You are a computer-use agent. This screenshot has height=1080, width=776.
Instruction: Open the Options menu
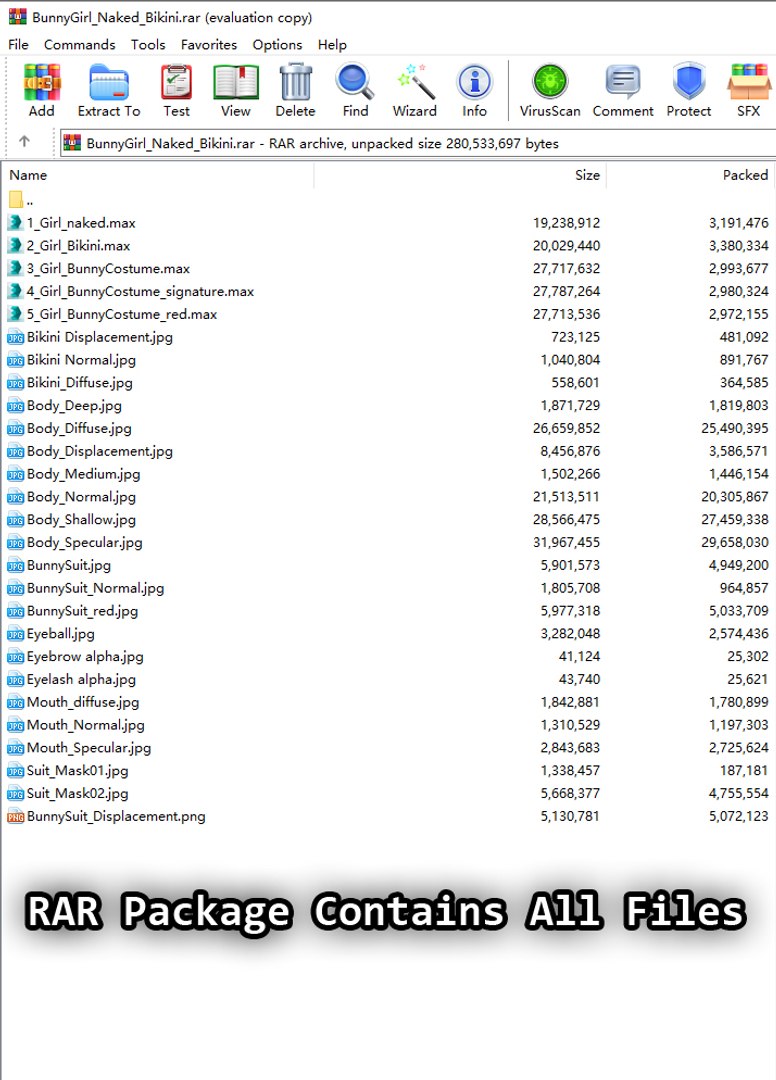(x=277, y=44)
